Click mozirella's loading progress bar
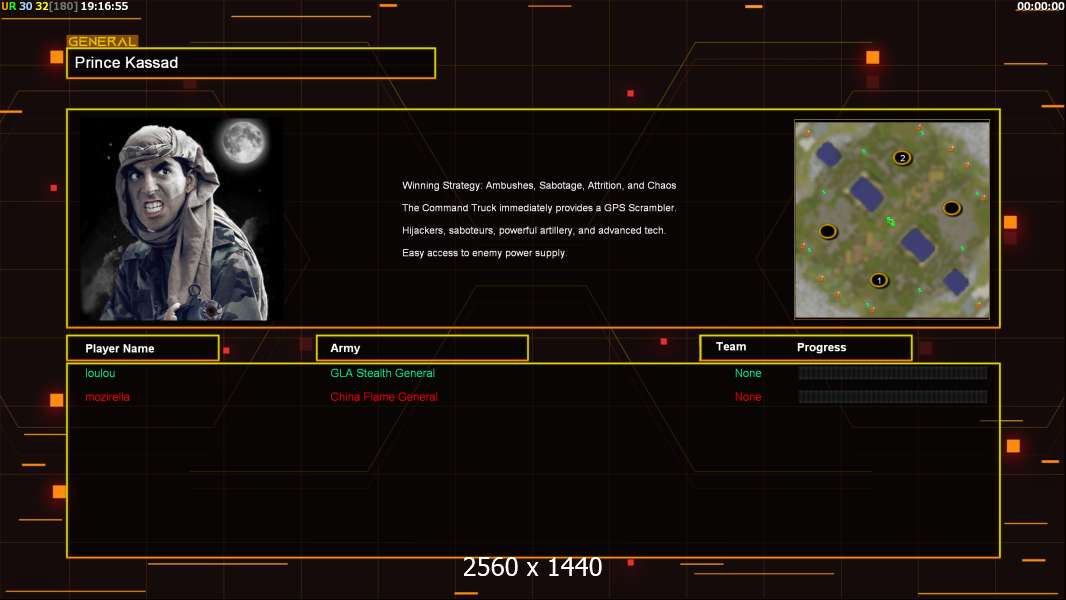This screenshot has width=1066, height=600. [893, 396]
